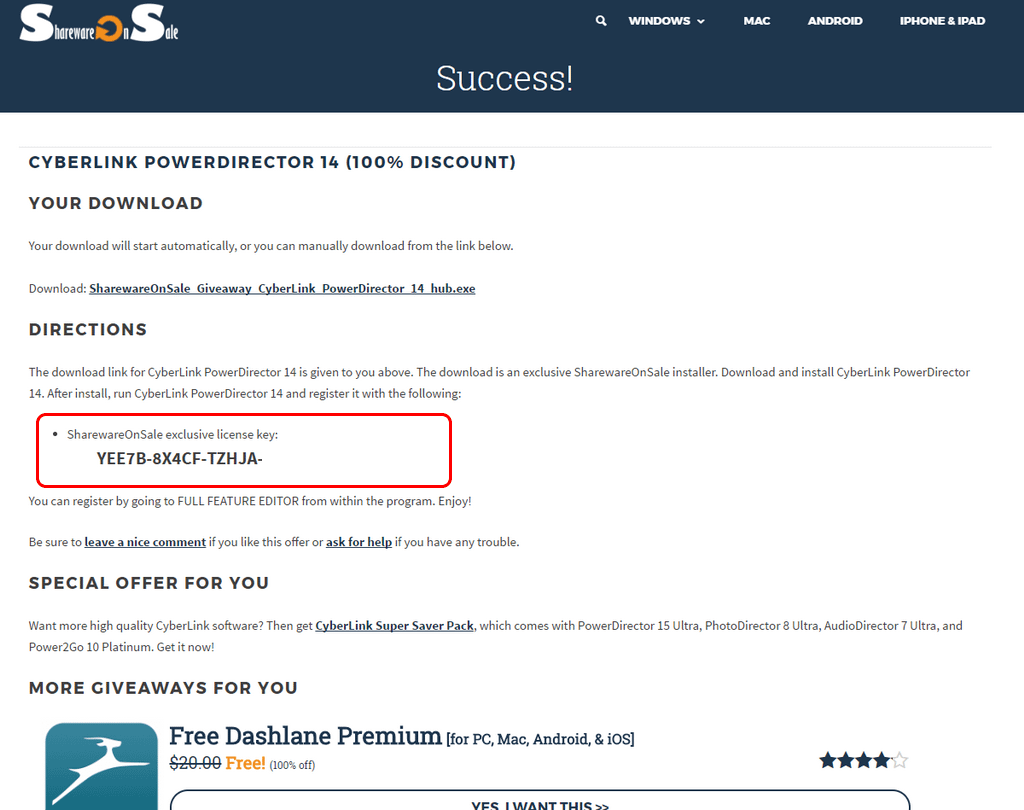Open the iPhone & iPad menu item

[x=942, y=21]
